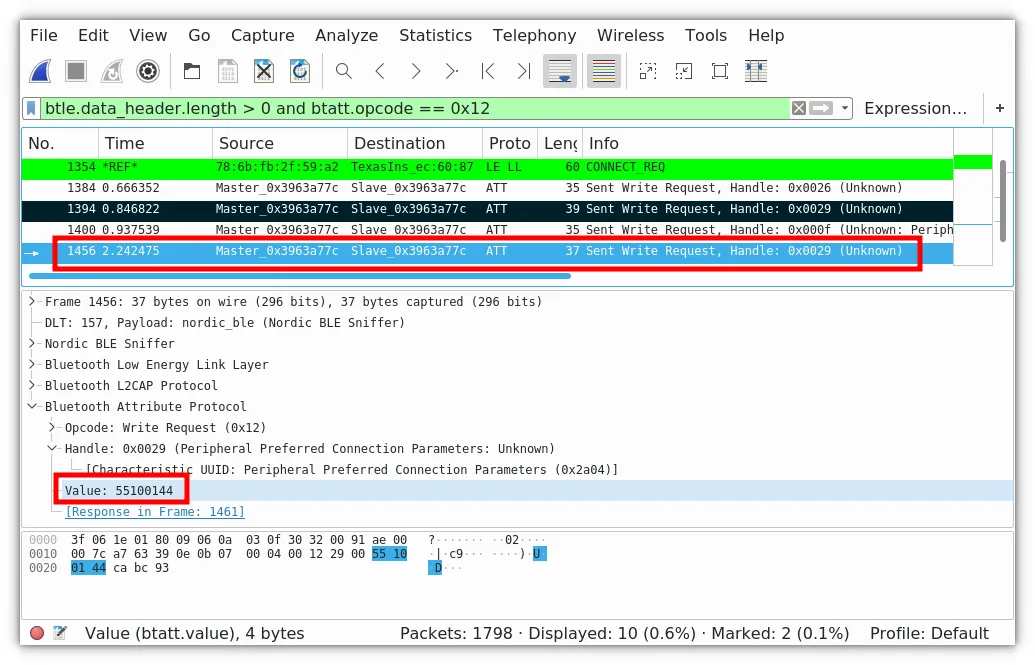The width and height of the screenshot is (1035, 665).
Task: Toggle auto scroll during live capture
Action: [x=560, y=71]
